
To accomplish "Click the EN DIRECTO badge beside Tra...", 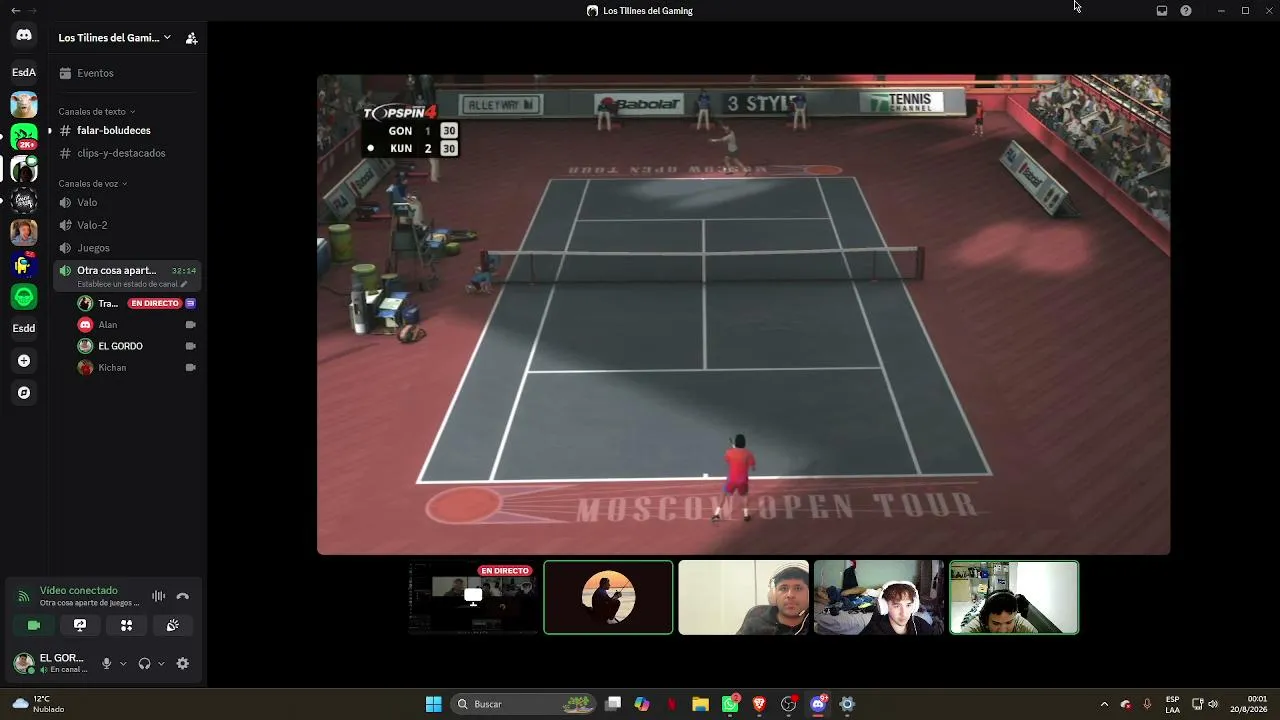I will click(154, 303).
